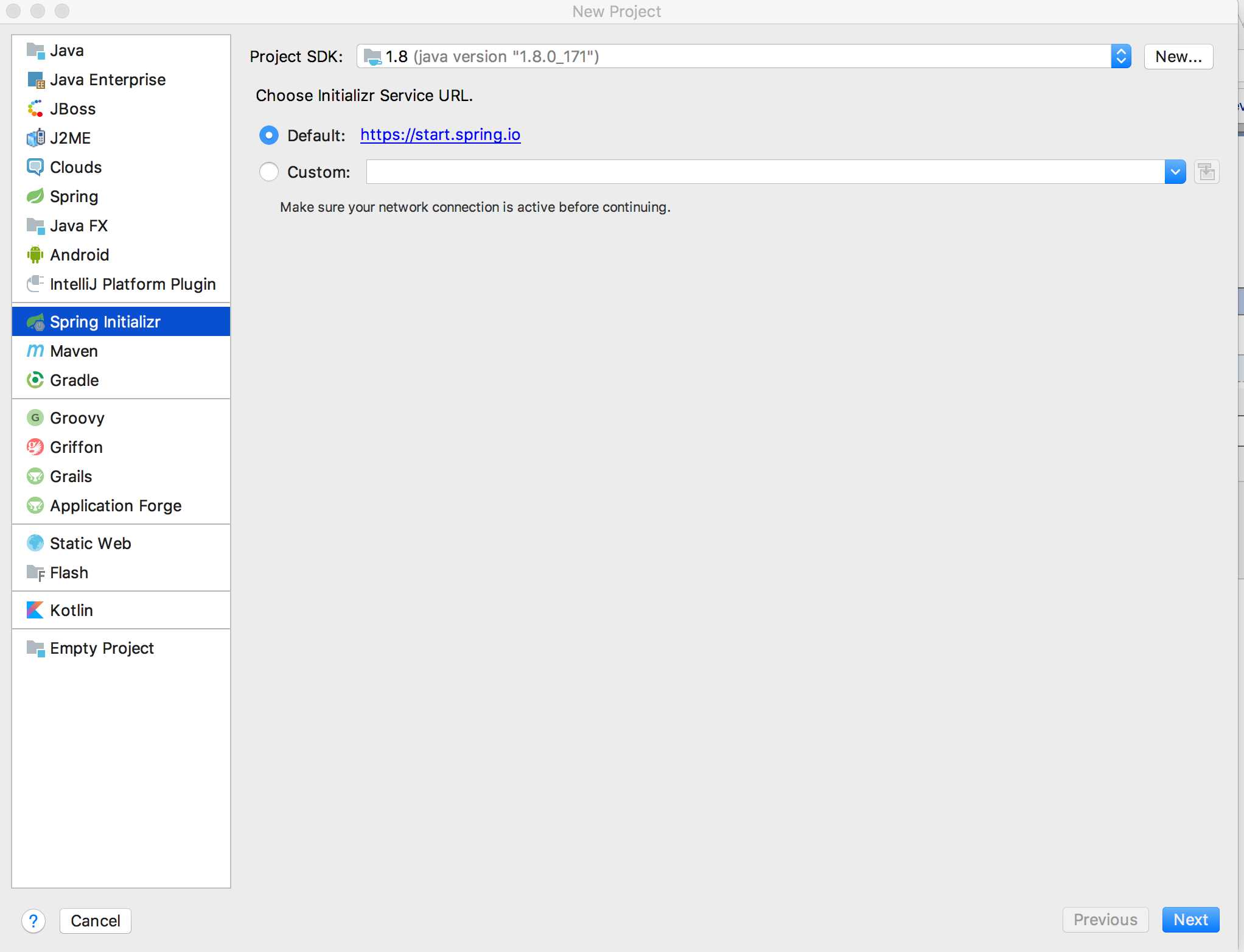This screenshot has width=1244, height=952.
Task: Select J2ME label in list
Action: [71, 138]
